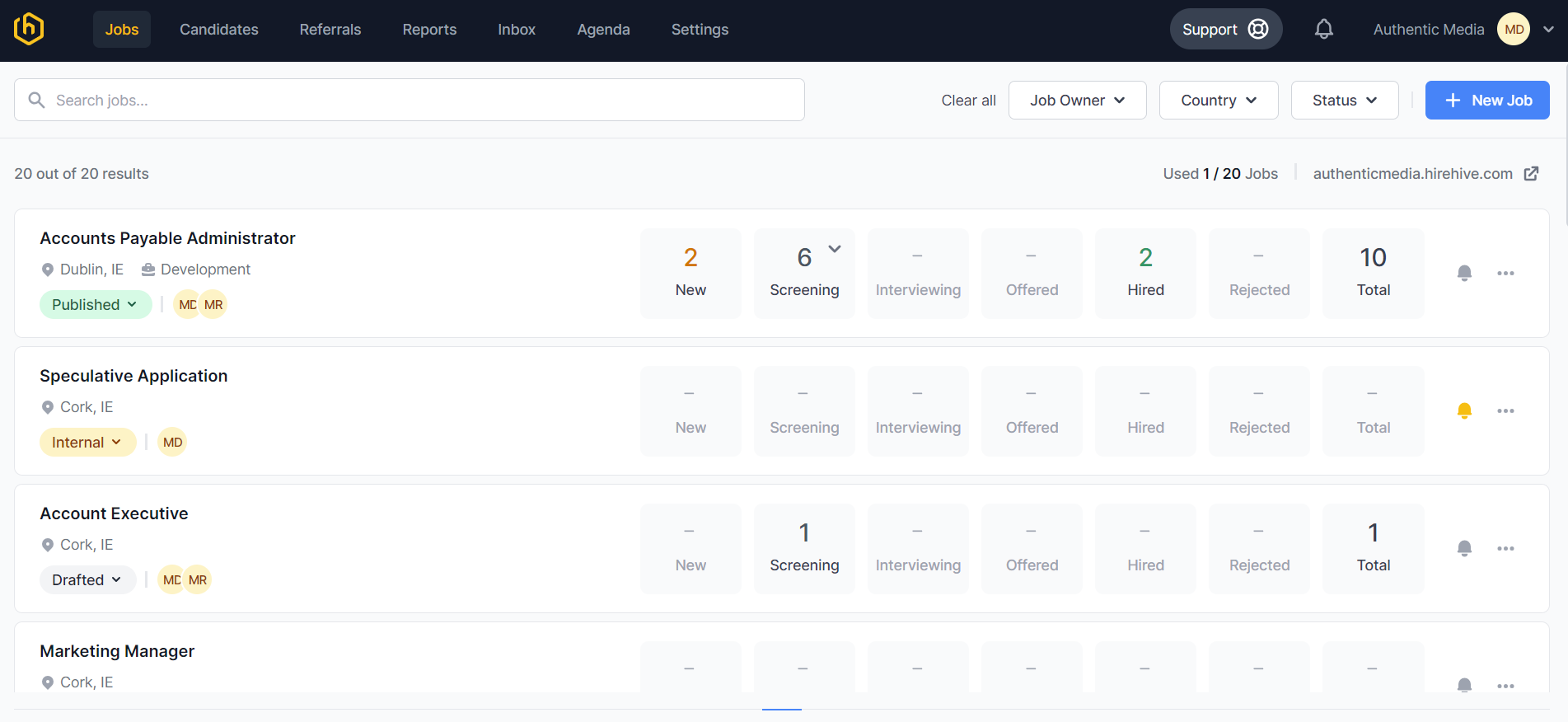Open more options for Marketing Manager
This screenshot has width=1568, height=722.
tap(1505, 686)
